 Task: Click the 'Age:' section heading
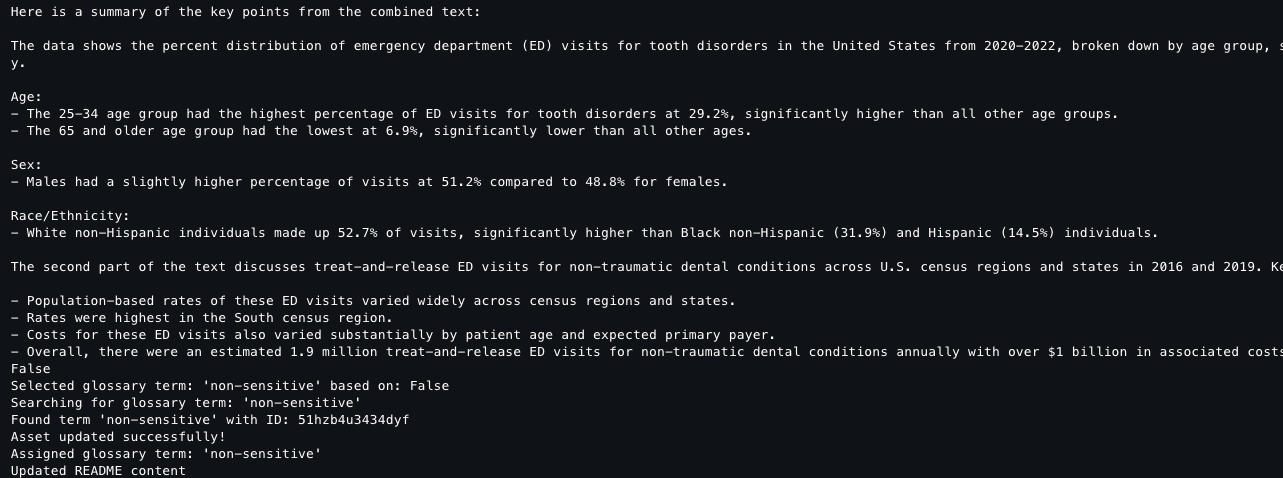(26, 97)
